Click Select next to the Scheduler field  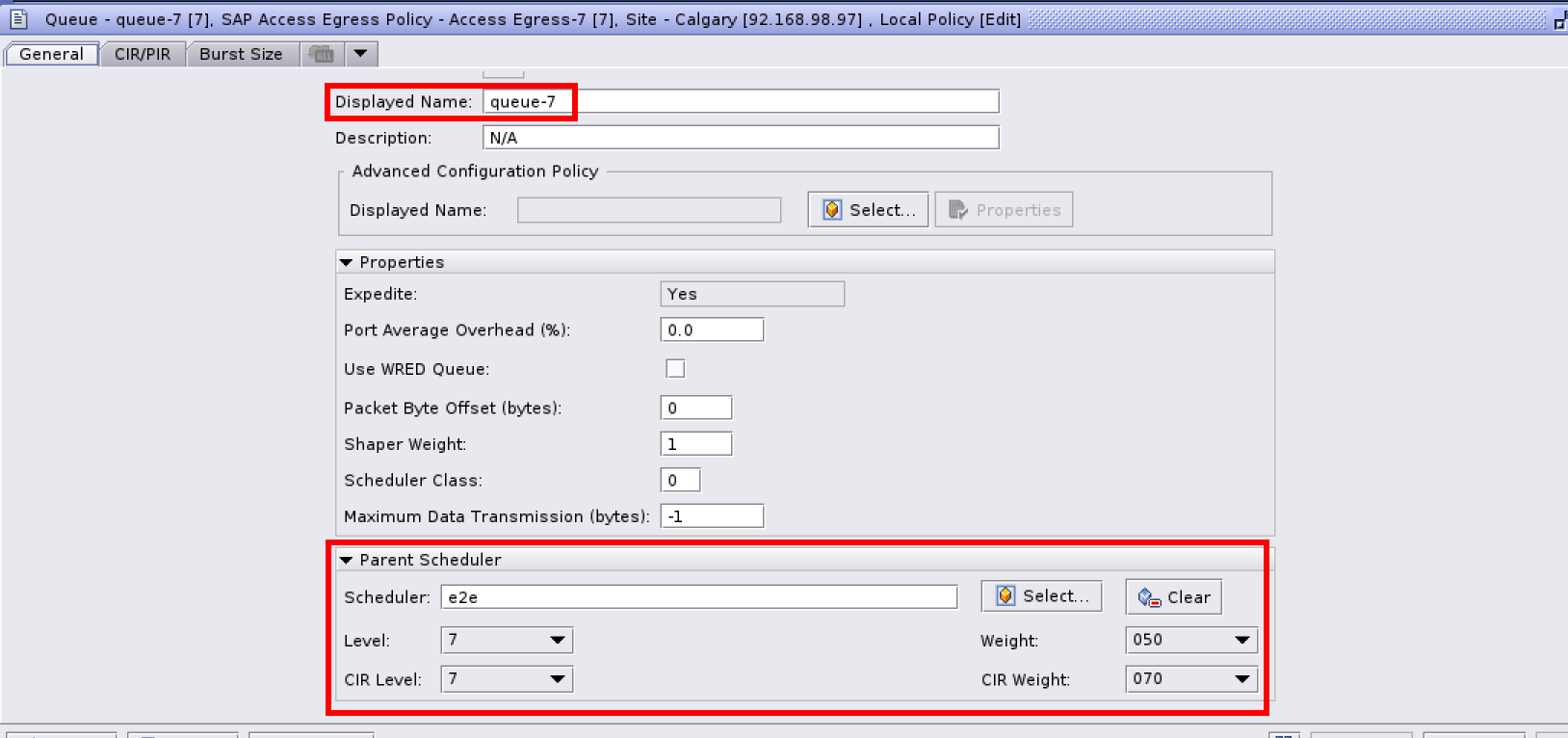[1041, 596]
